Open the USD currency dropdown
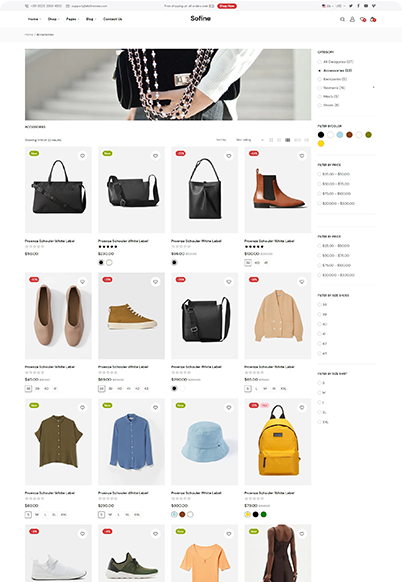The width and height of the screenshot is (402, 582). coord(340,6)
